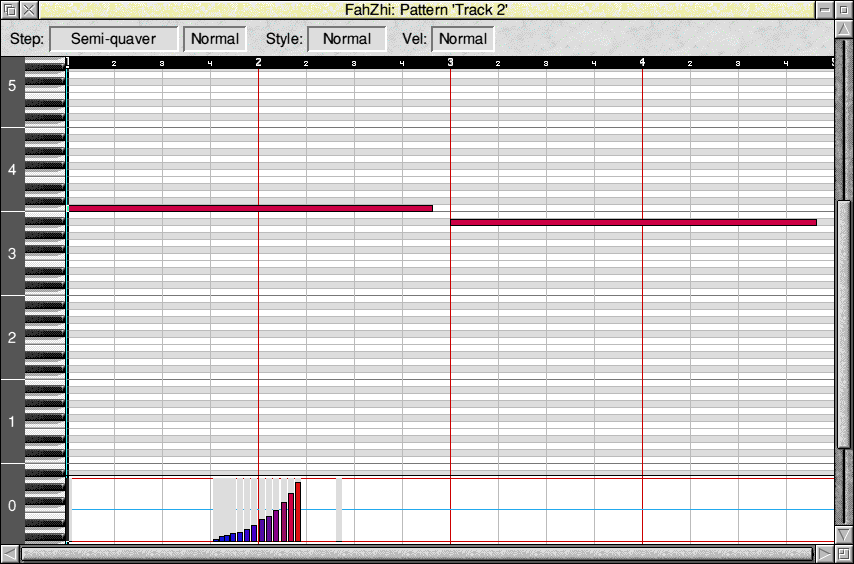Select the second red note starting at bar 3

[x=632, y=222]
